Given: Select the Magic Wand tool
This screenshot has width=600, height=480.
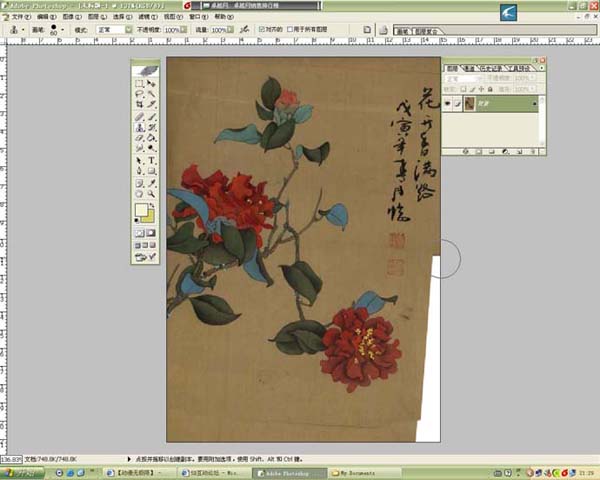Looking at the screenshot, I should [x=152, y=94].
